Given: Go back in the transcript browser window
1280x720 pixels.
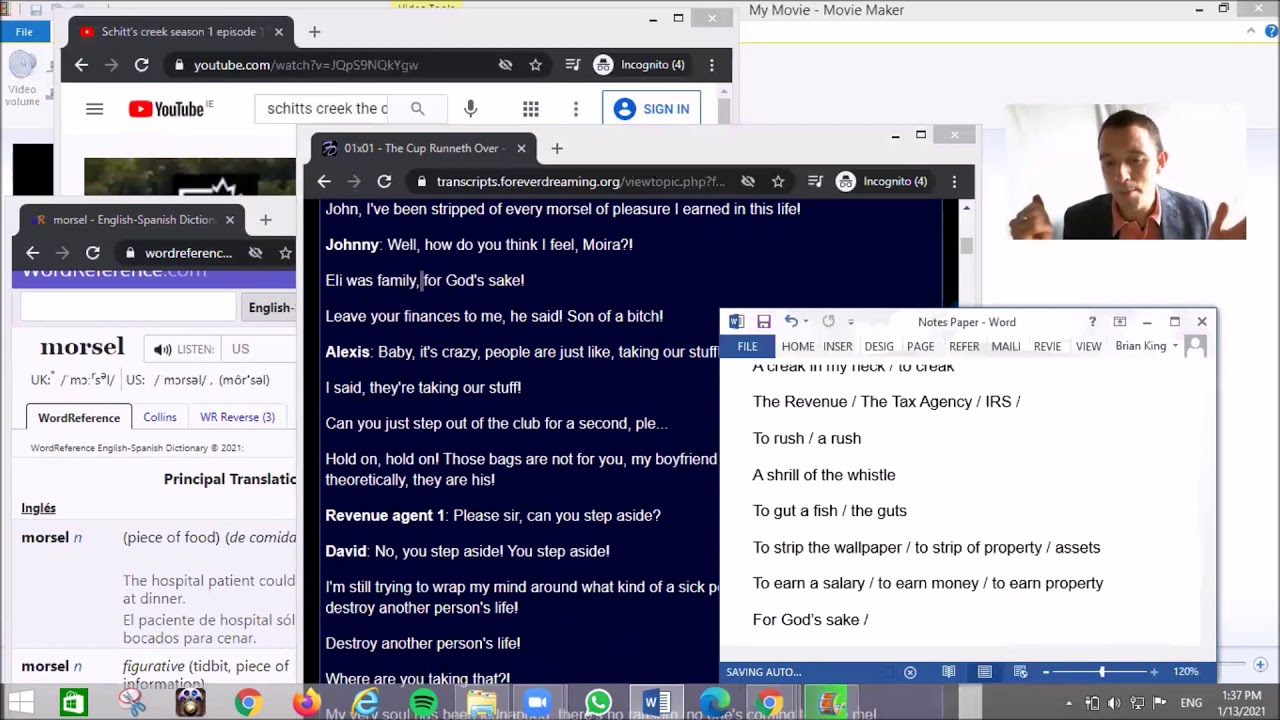Looking at the screenshot, I should point(324,181).
